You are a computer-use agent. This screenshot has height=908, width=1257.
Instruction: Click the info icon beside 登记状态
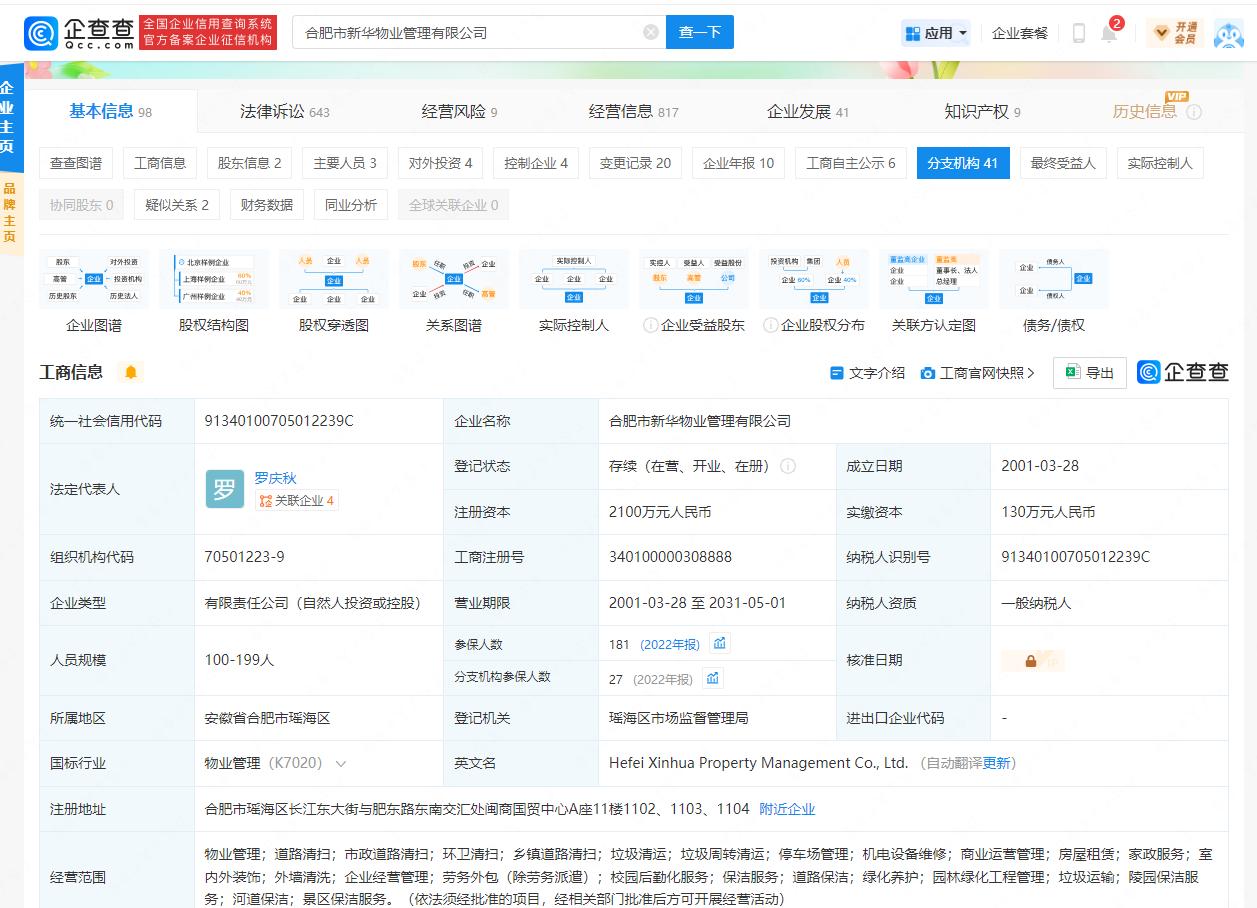(788, 466)
